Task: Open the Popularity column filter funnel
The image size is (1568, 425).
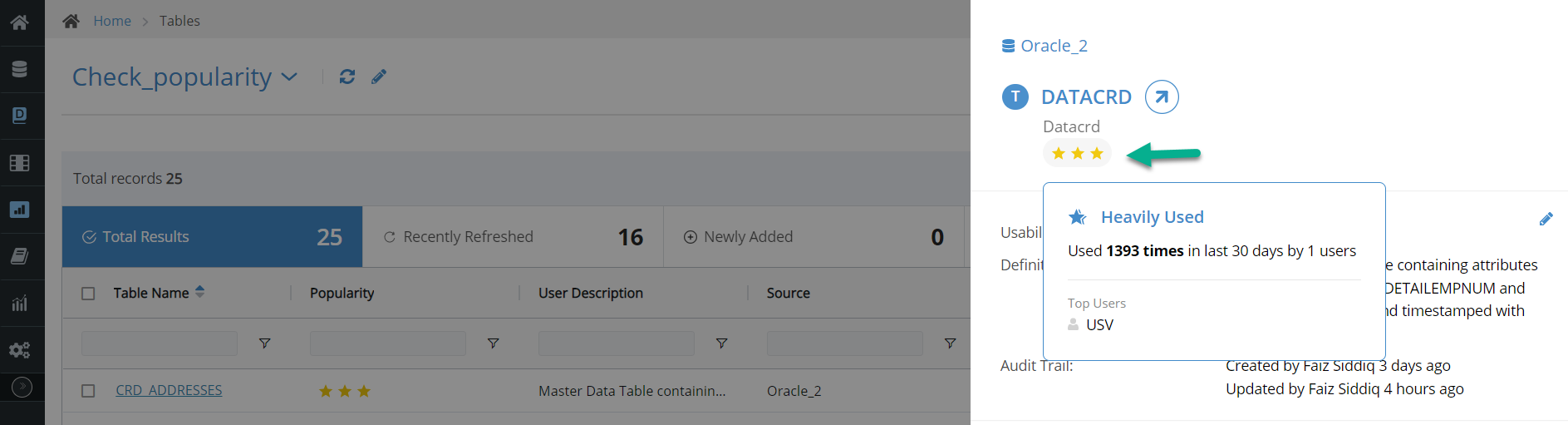Action: pyautogui.click(x=493, y=343)
